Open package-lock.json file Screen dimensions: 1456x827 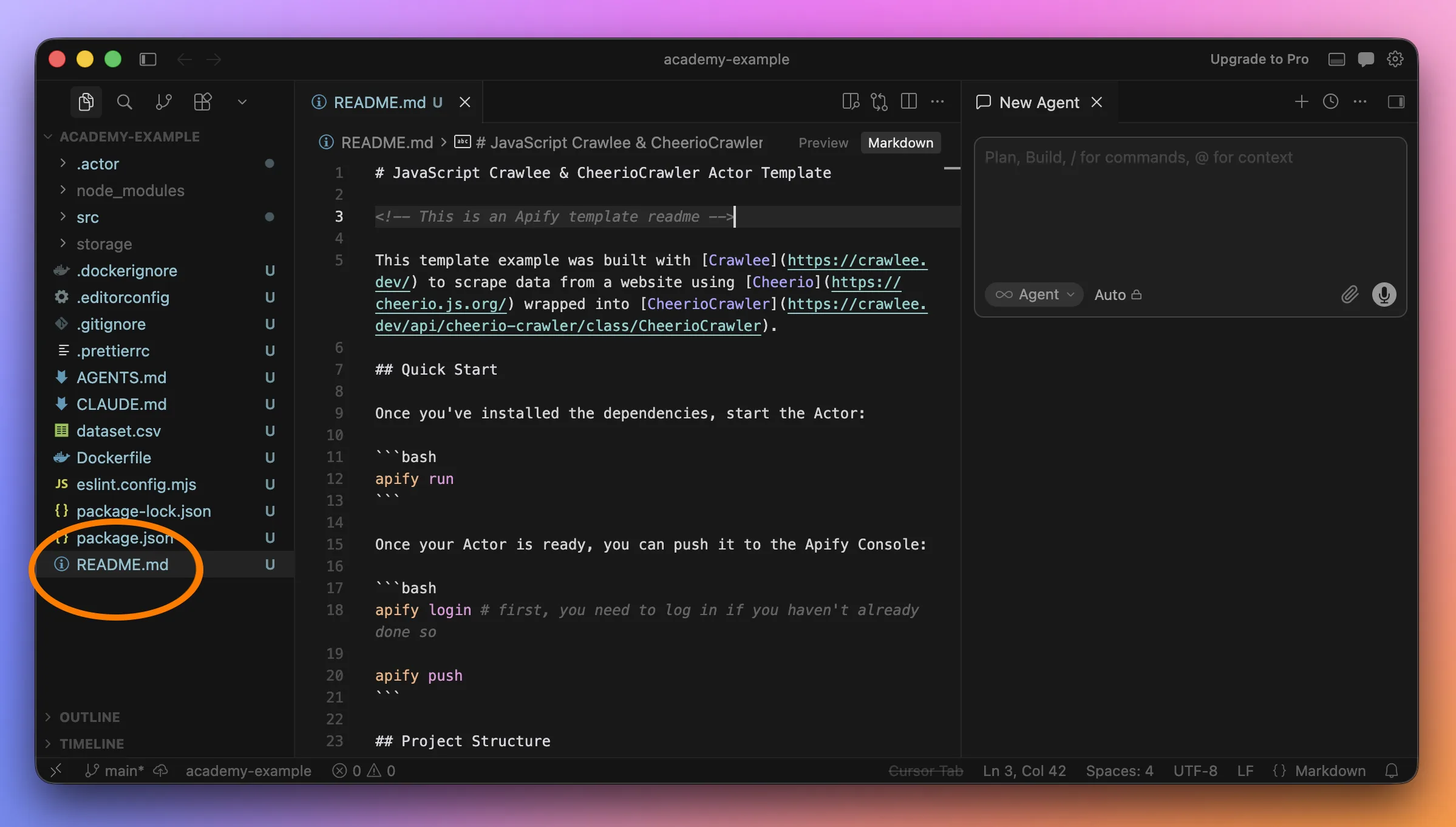[x=165, y=511]
